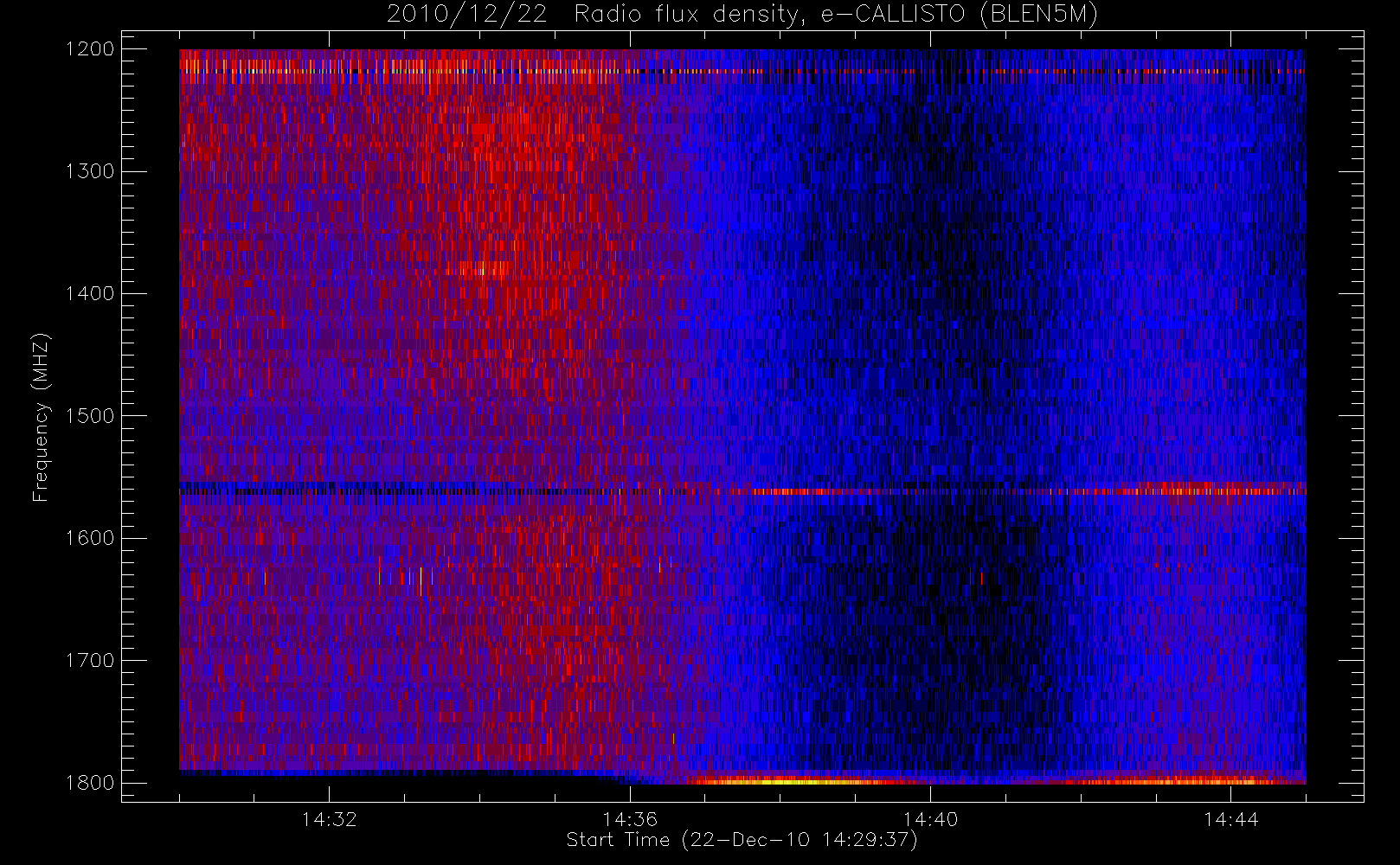Select the date text "2010/12/22" in the title
This screenshot has height=865, width=1400.
(x=466, y=15)
